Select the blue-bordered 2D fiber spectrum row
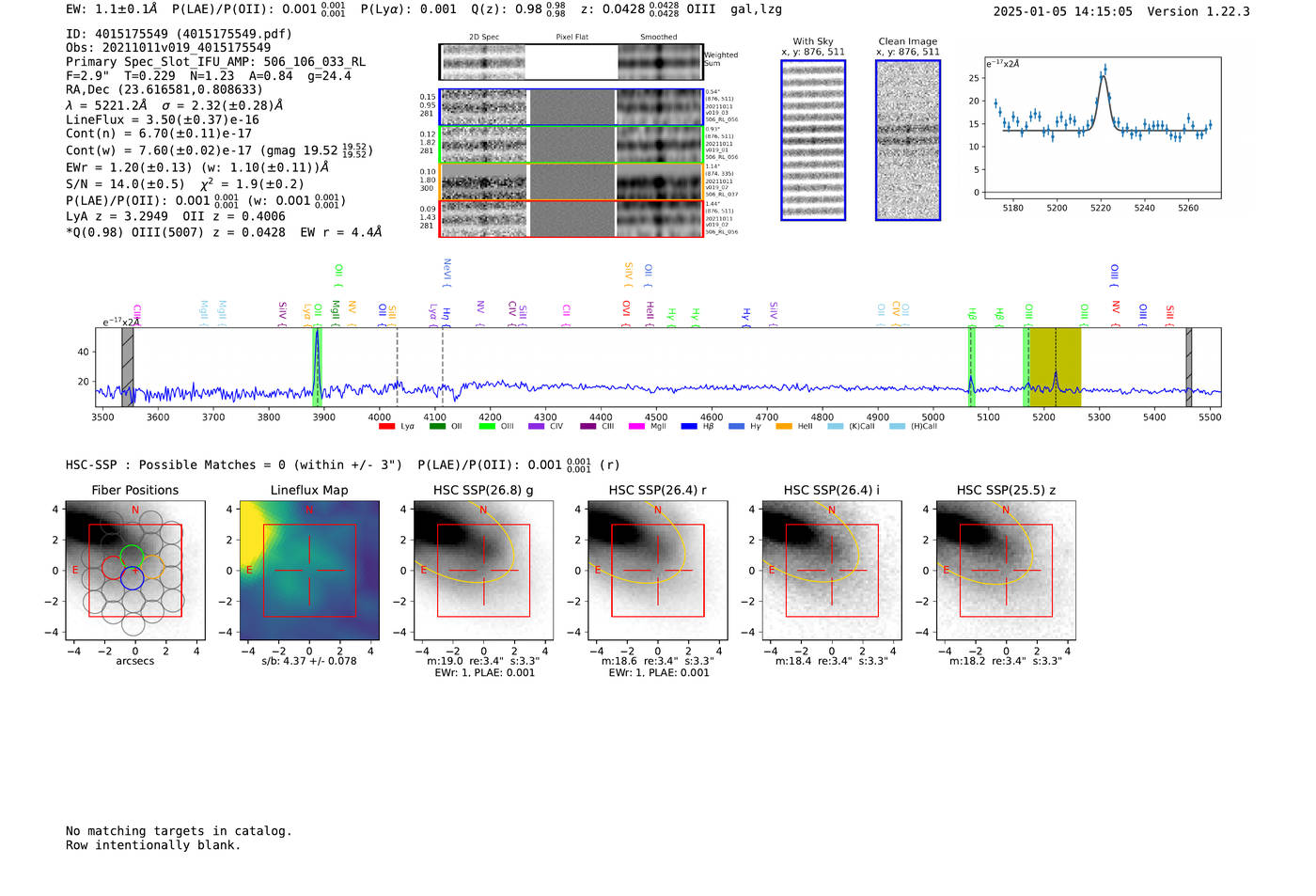This screenshot has width=1316, height=896. click(572, 107)
